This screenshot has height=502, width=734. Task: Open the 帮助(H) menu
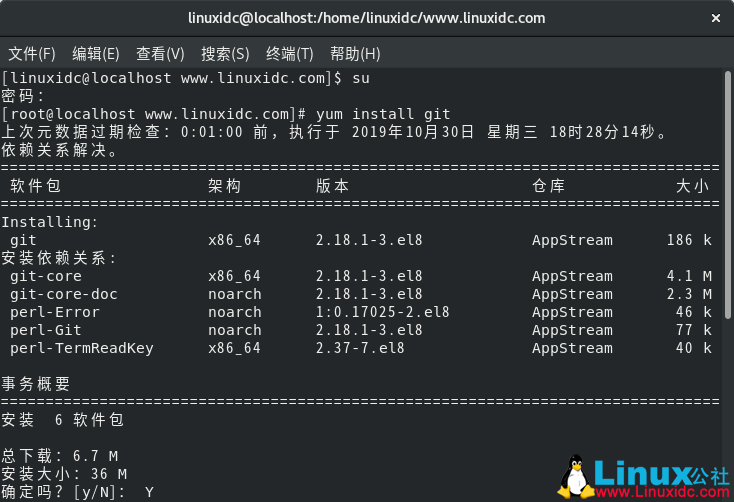[355, 53]
